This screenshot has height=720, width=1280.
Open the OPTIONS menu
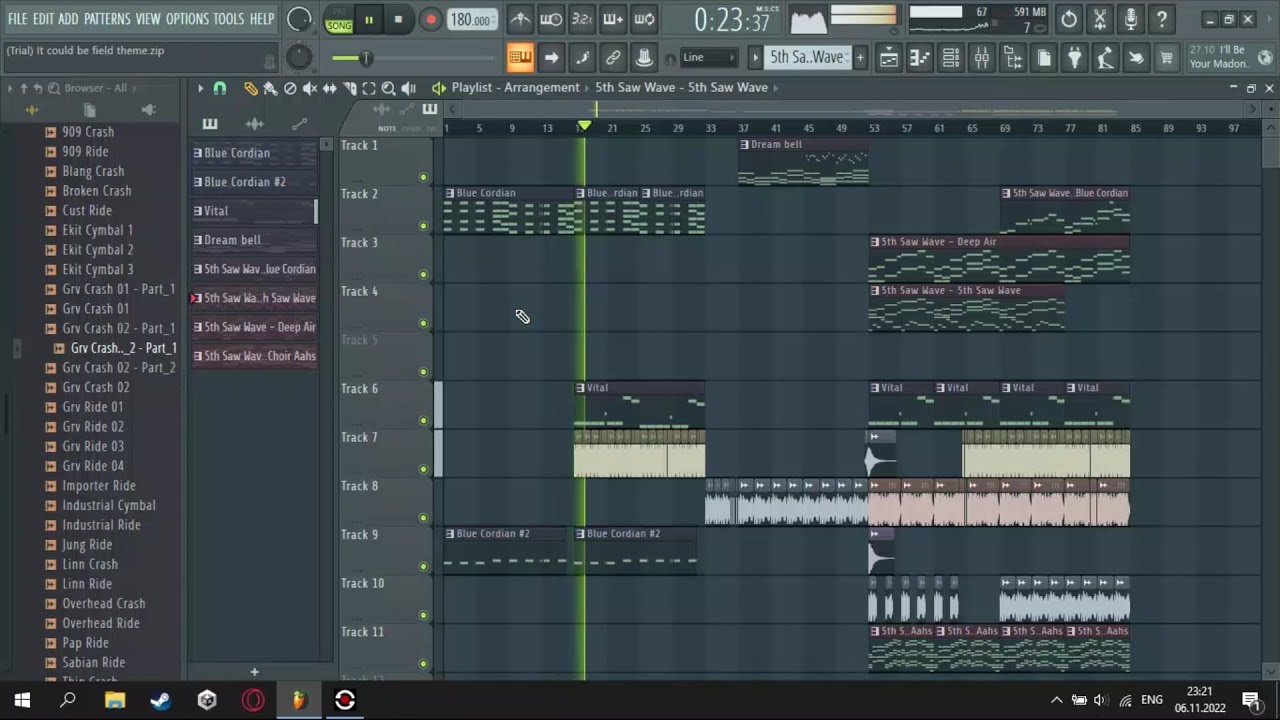pos(187,19)
